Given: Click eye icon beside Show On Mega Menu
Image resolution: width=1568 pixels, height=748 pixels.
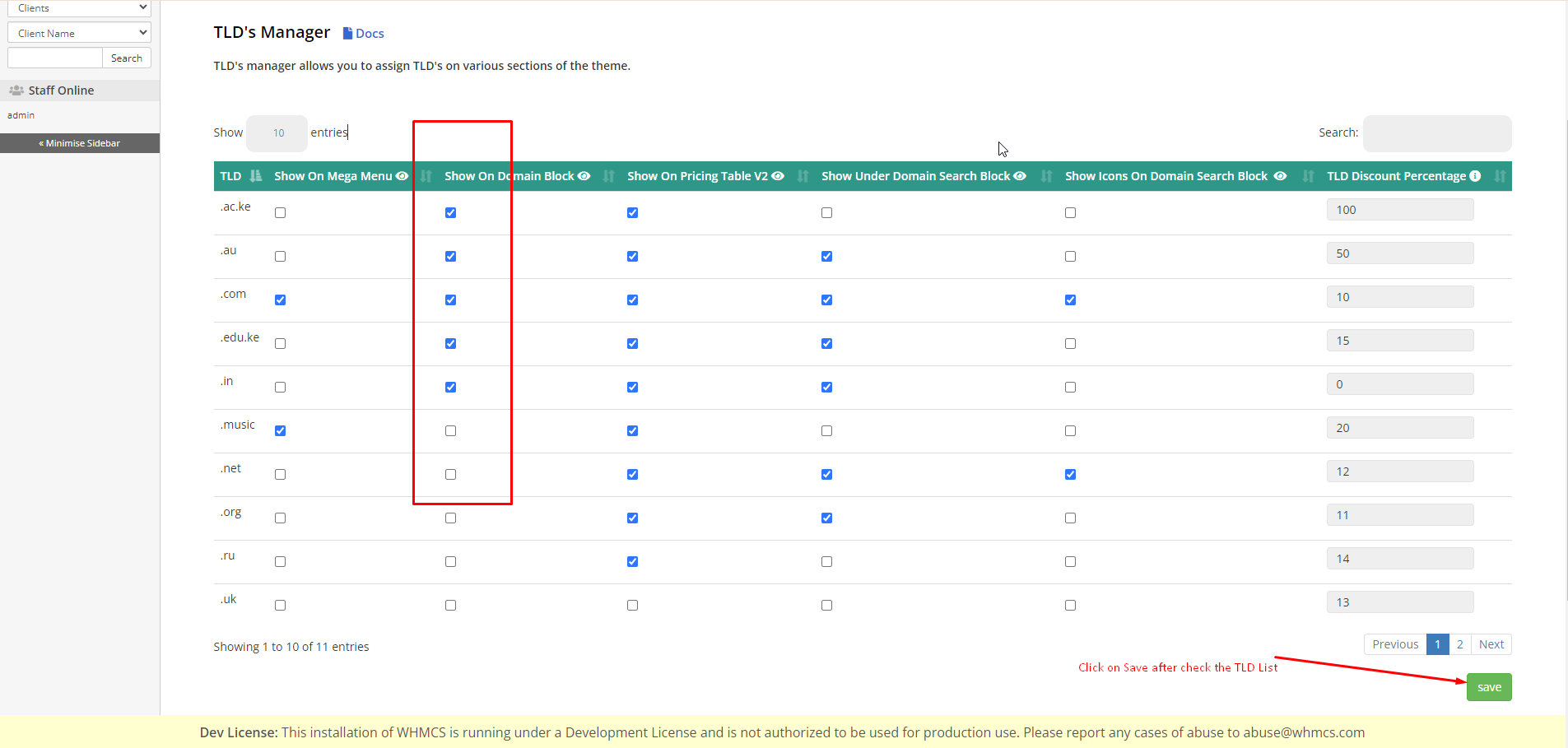Looking at the screenshot, I should tap(402, 176).
